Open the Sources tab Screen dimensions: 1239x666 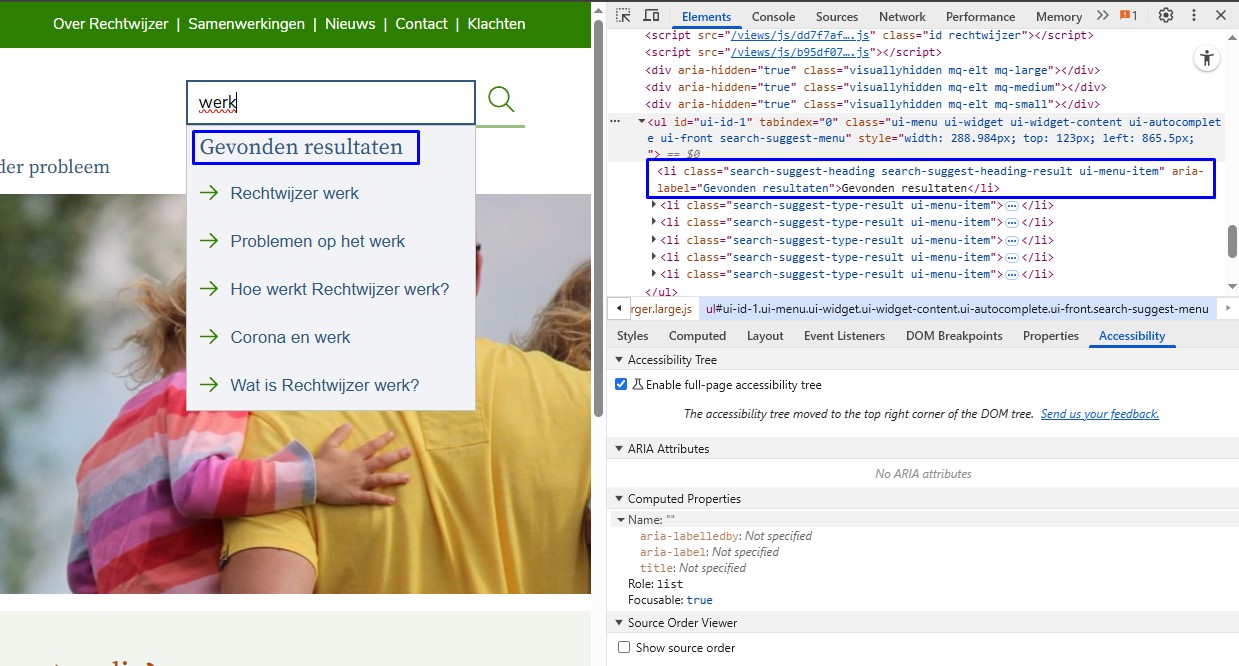click(836, 16)
